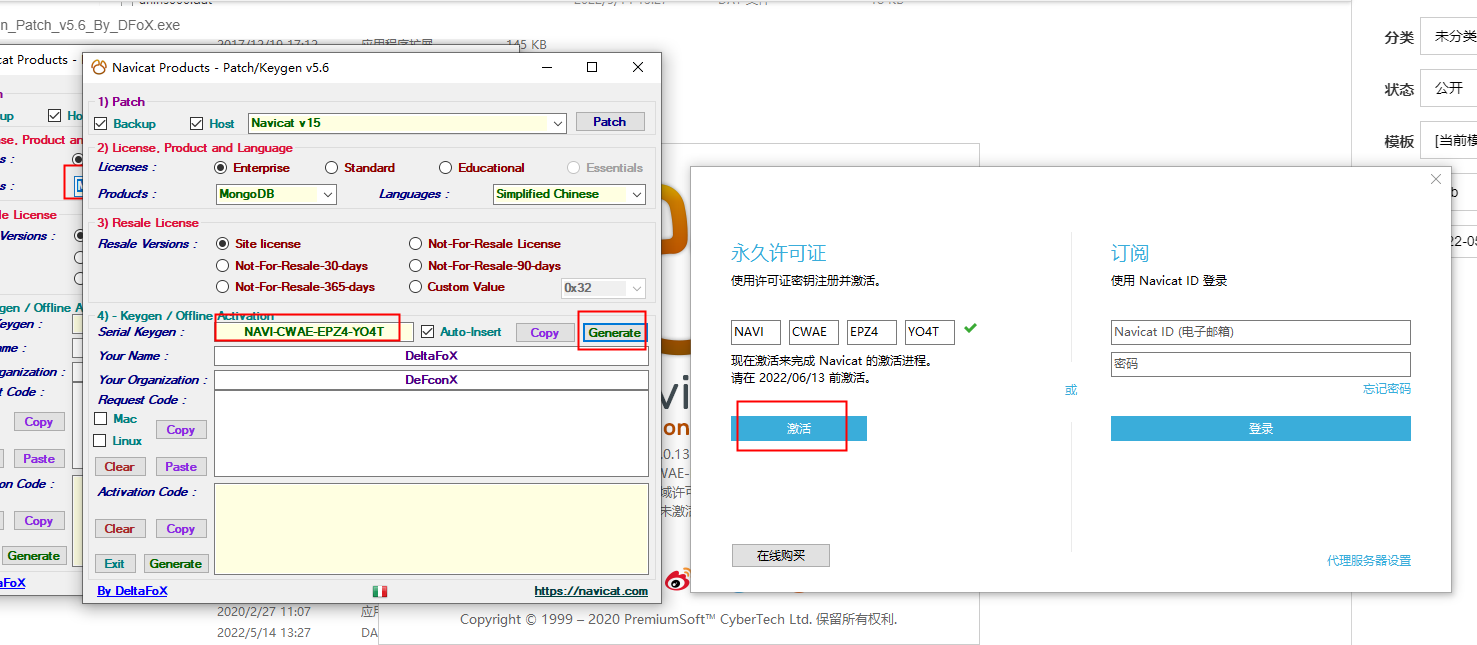Enable the Linux checkbox
Screen dimensions: 1477x645
point(100,441)
